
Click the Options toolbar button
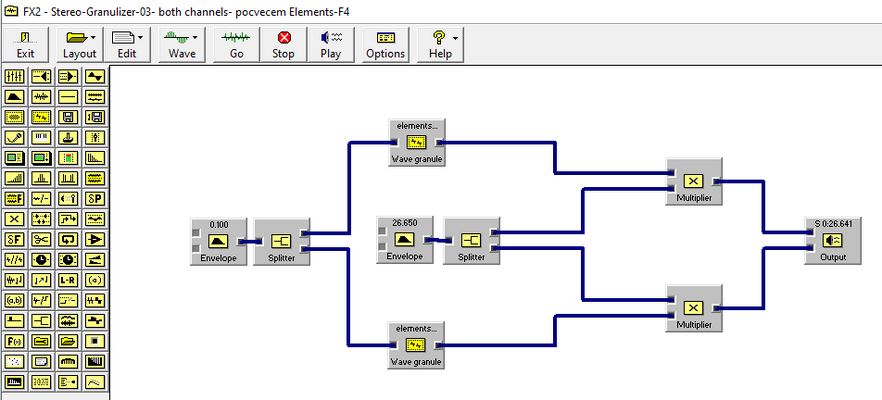[x=385, y=44]
